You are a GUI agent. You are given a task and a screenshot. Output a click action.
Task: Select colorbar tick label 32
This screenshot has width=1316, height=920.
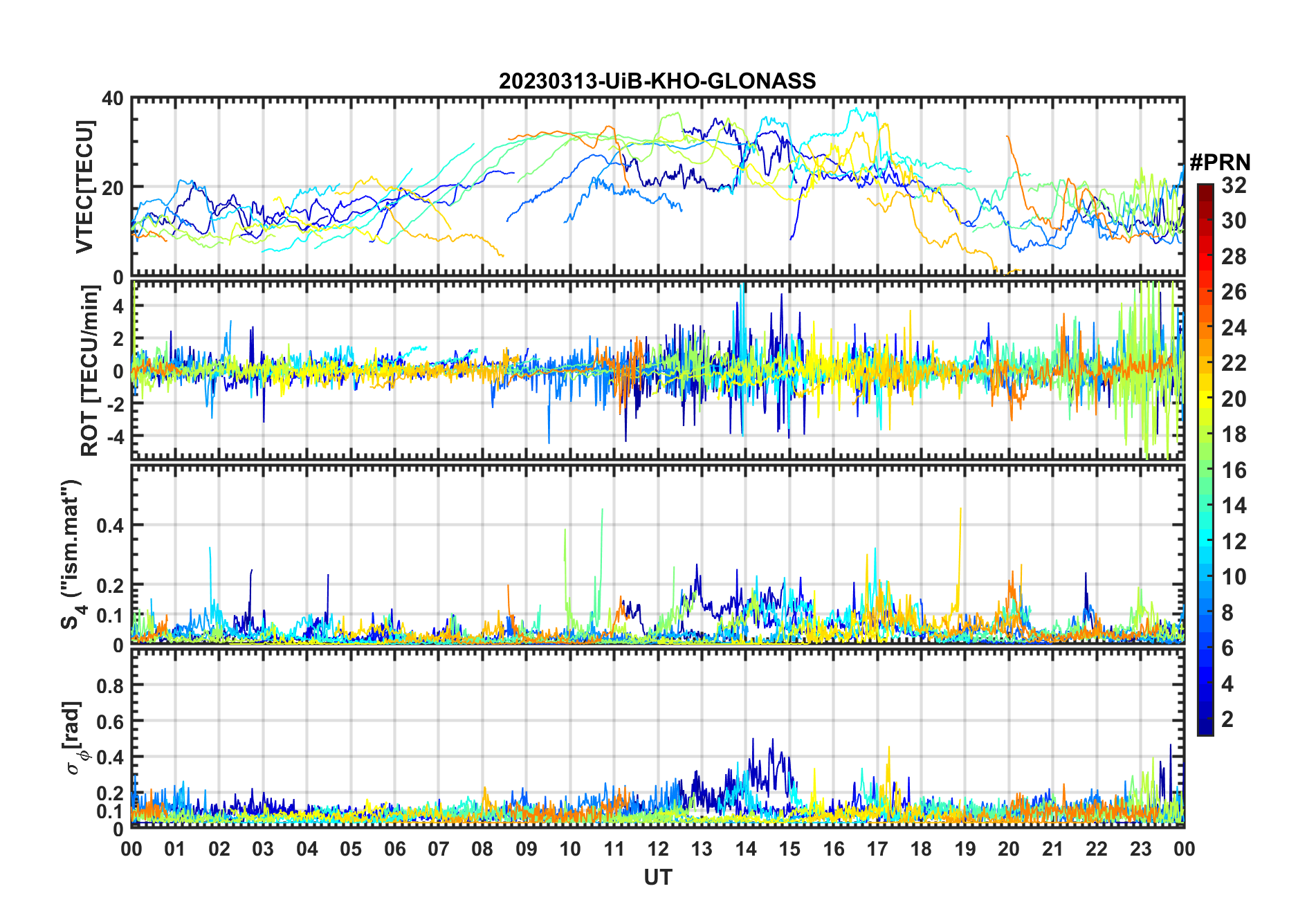coord(1234,185)
